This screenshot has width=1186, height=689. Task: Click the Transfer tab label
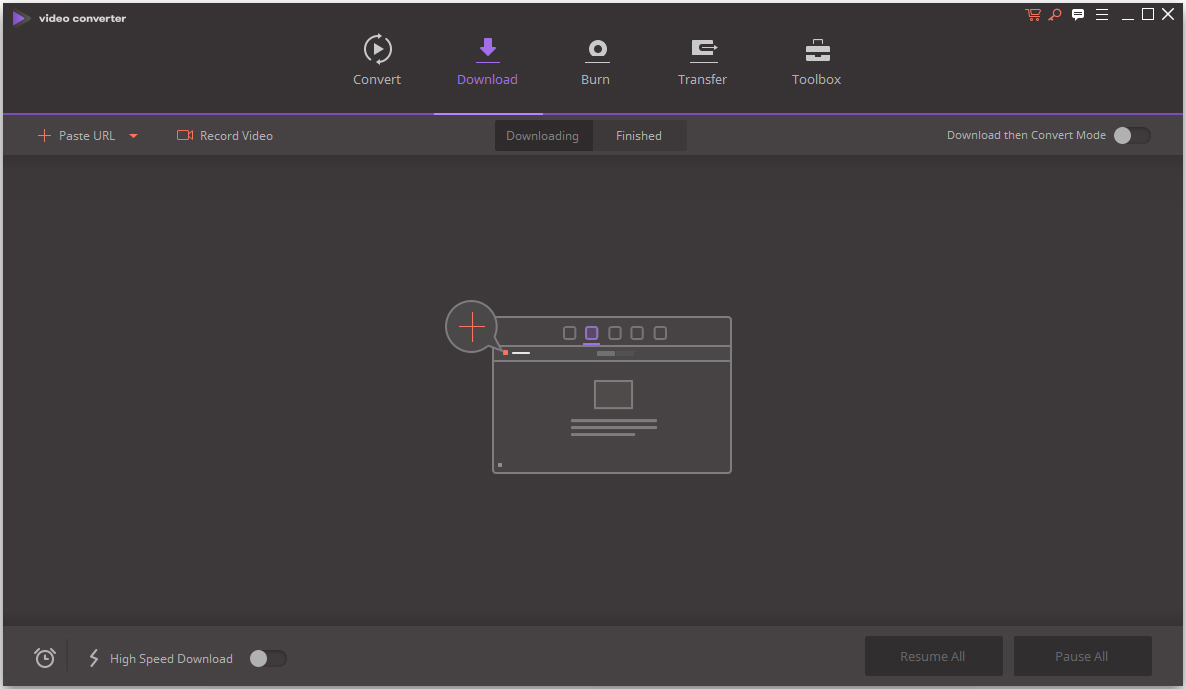coord(702,79)
